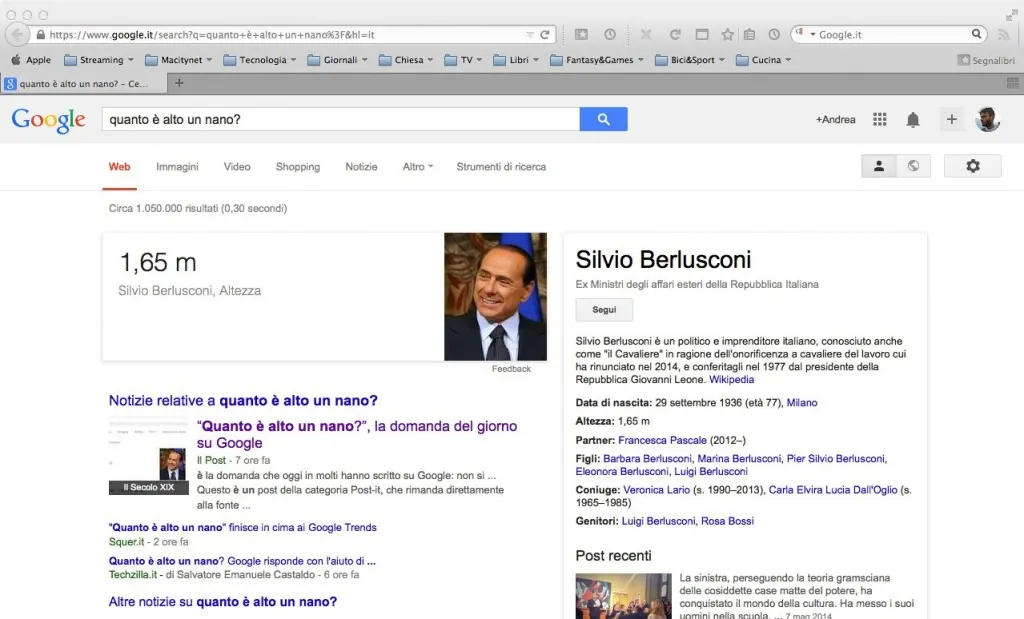Screen dimensions: 1024x619
Task: Open the Tecnologia bookmarks folder
Action: (x=254, y=60)
